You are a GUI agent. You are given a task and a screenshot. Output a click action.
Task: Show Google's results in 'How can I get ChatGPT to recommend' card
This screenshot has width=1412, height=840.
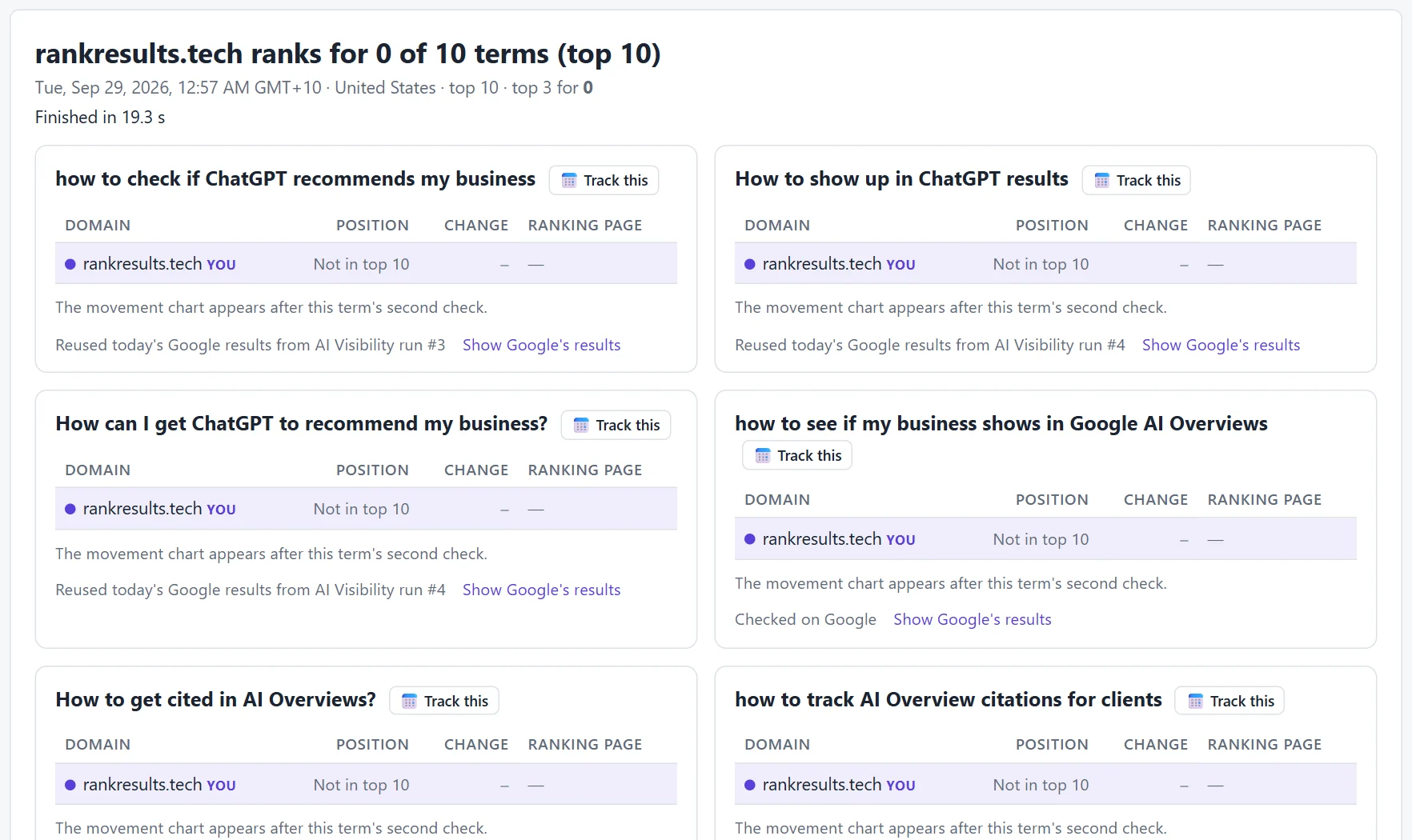point(541,590)
